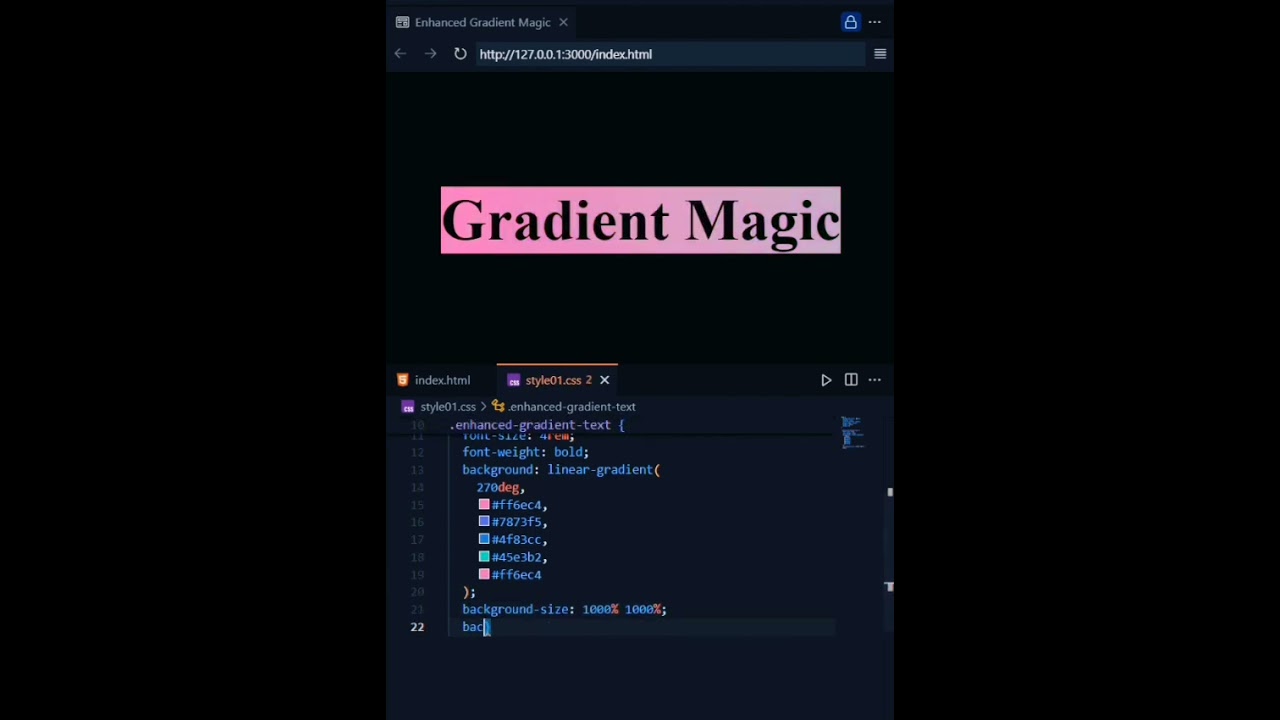The height and width of the screenshot is (720, 1280).
Task: Click the preview tab page icon
Action: [x=402, y=22]
